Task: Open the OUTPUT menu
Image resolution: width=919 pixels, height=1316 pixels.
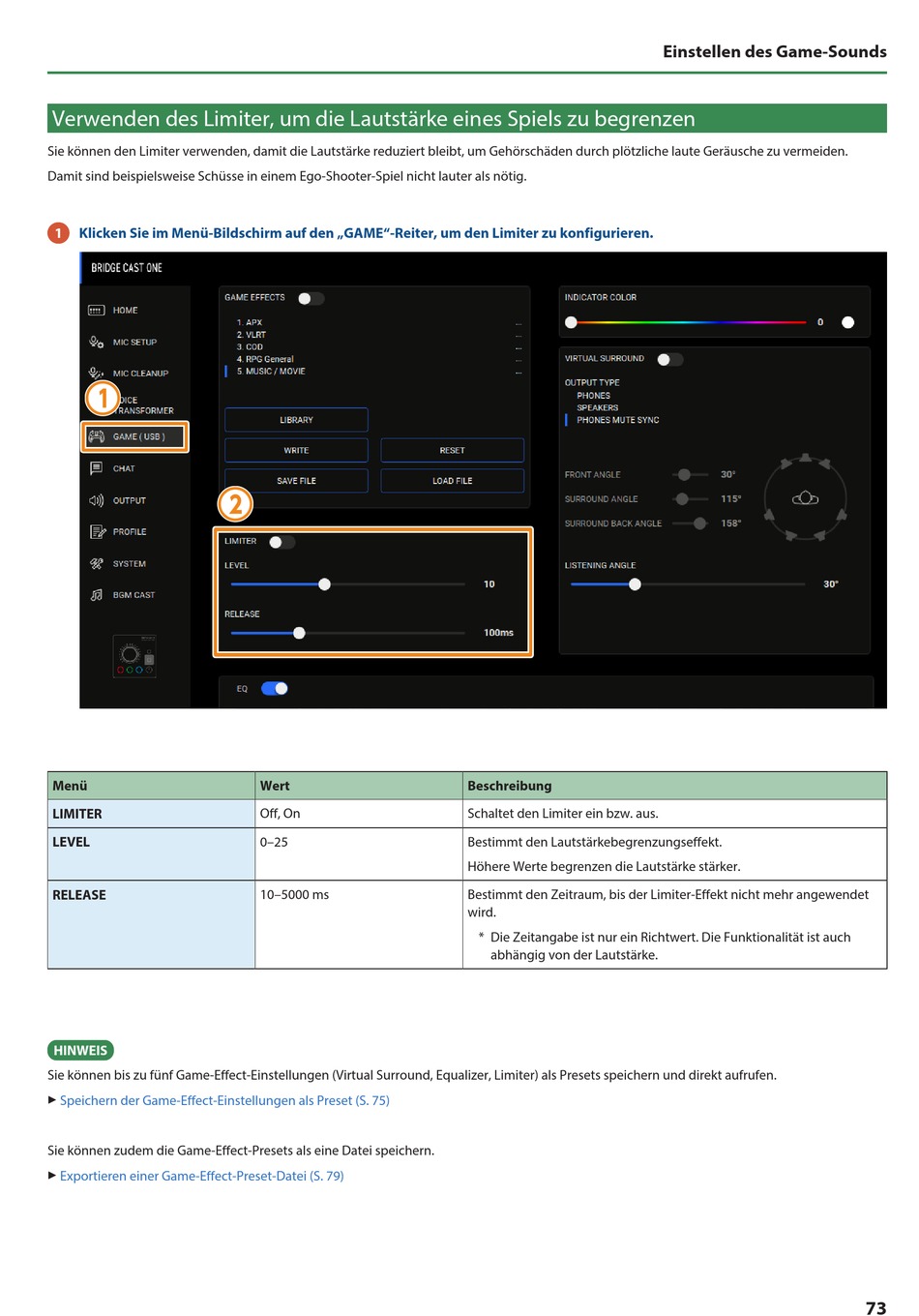Action: pos(129,500)
